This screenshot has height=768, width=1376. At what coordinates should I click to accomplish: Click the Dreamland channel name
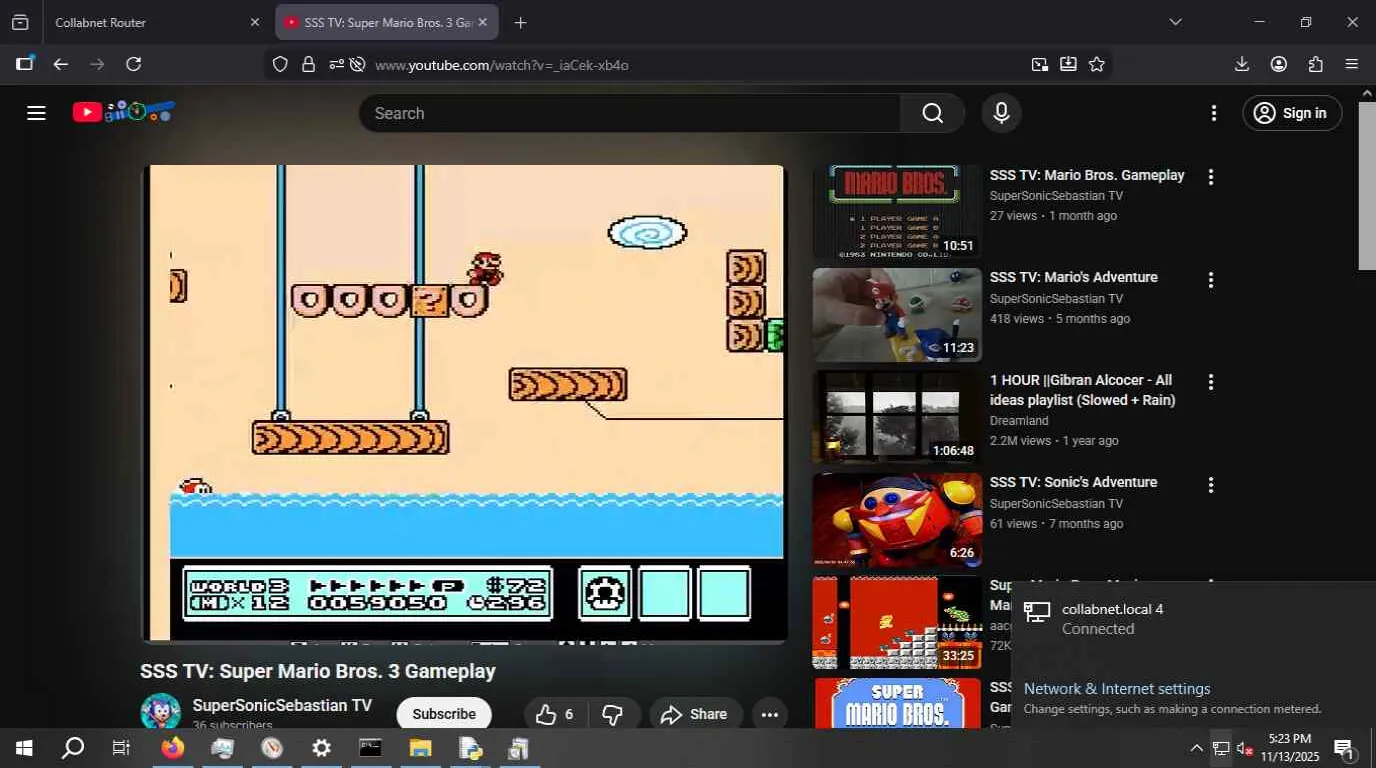(1019, 421)
